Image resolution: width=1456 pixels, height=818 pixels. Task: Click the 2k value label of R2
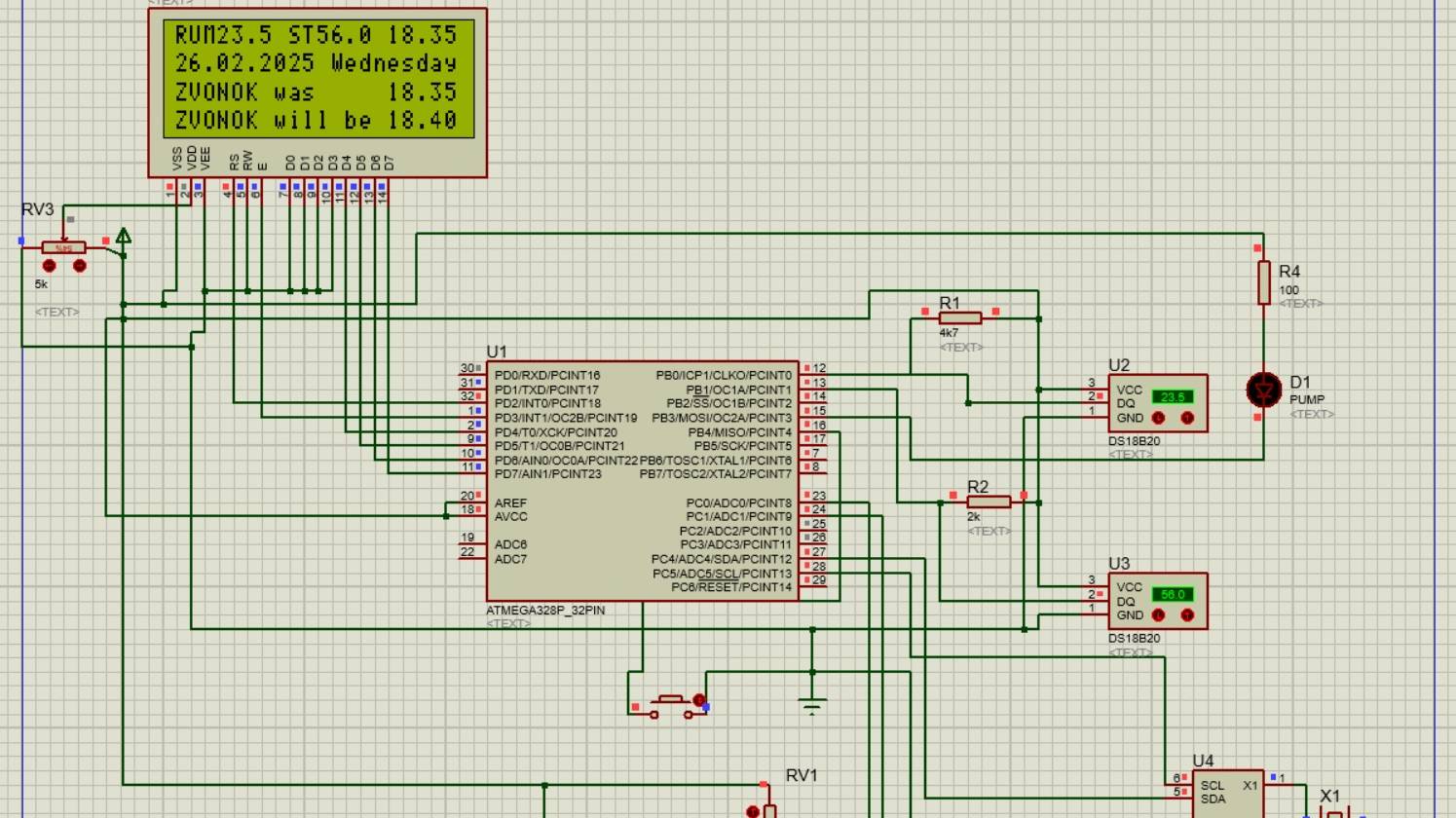pyautogui.click(x=974, y=517)
